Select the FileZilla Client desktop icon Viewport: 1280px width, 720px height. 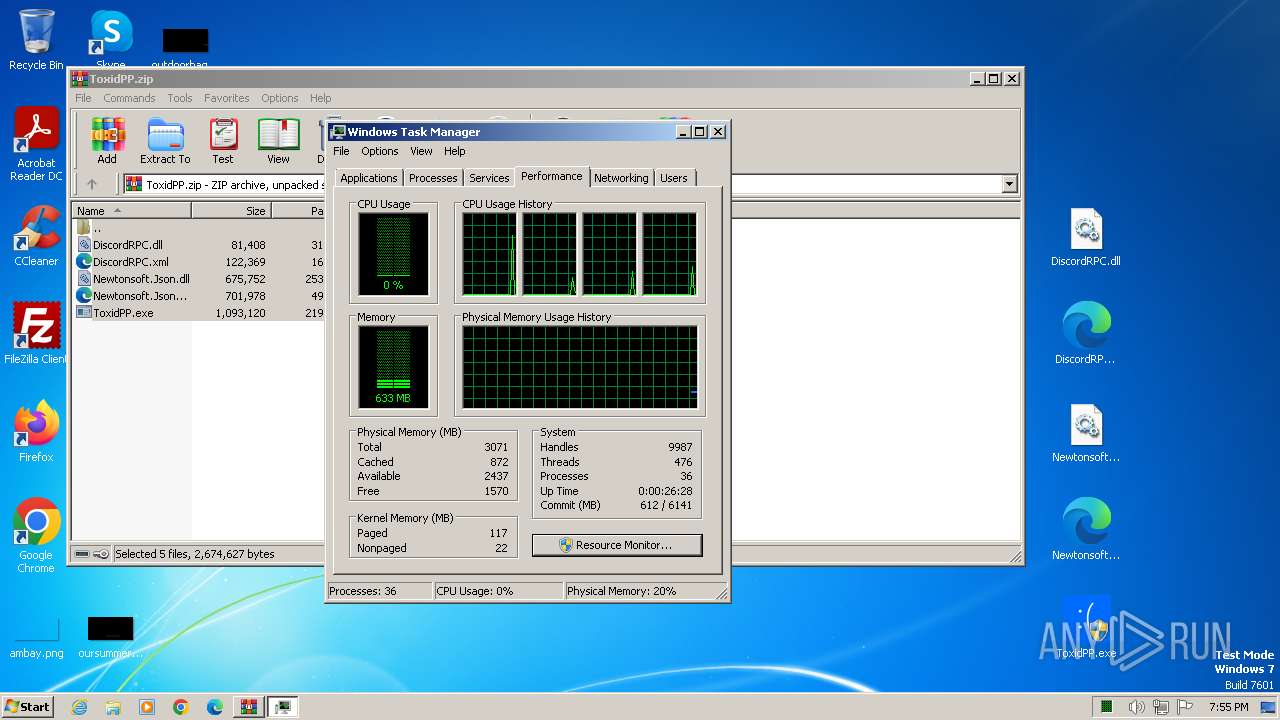coord(36,334)
